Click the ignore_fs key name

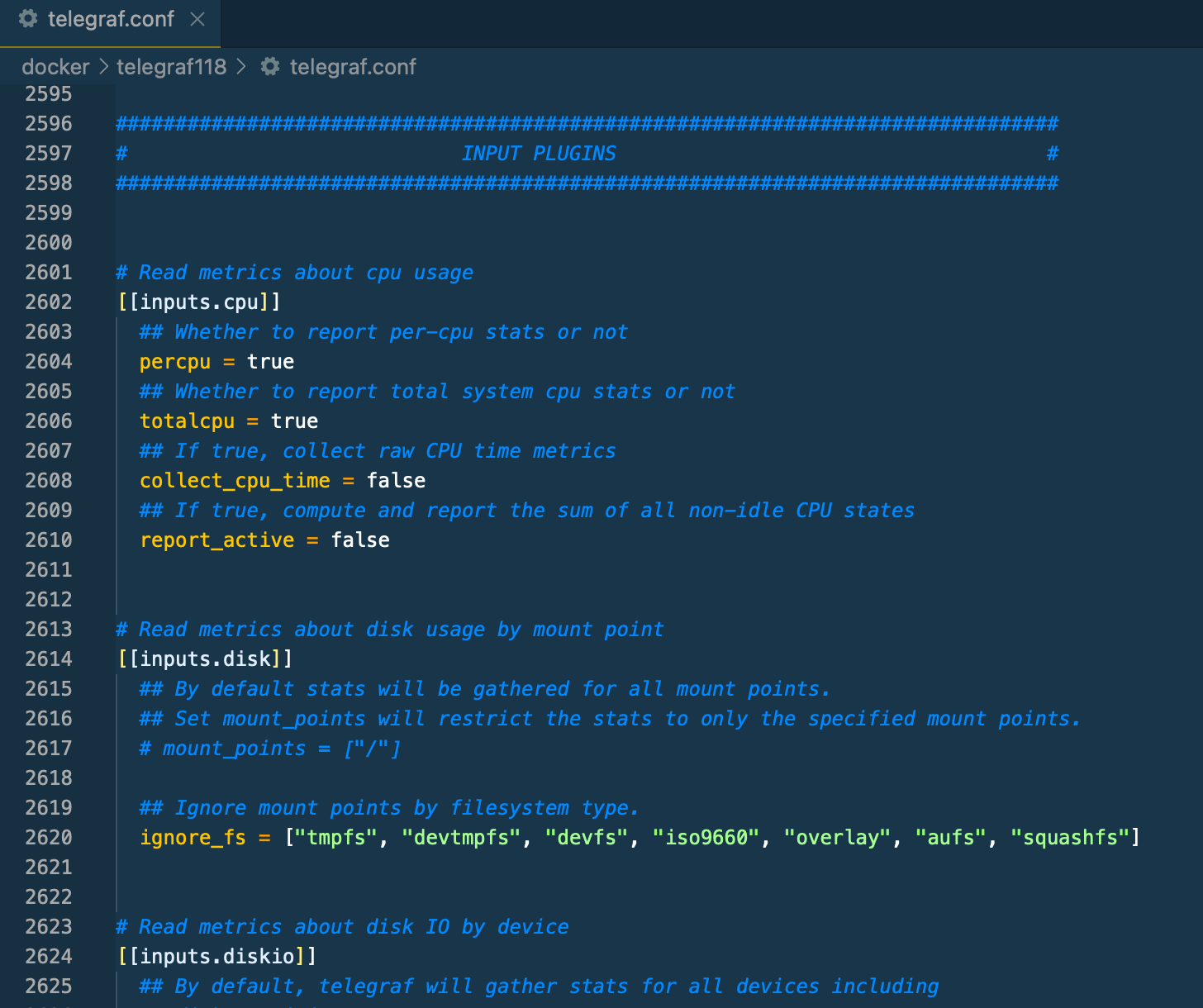(x=193, y=838)
